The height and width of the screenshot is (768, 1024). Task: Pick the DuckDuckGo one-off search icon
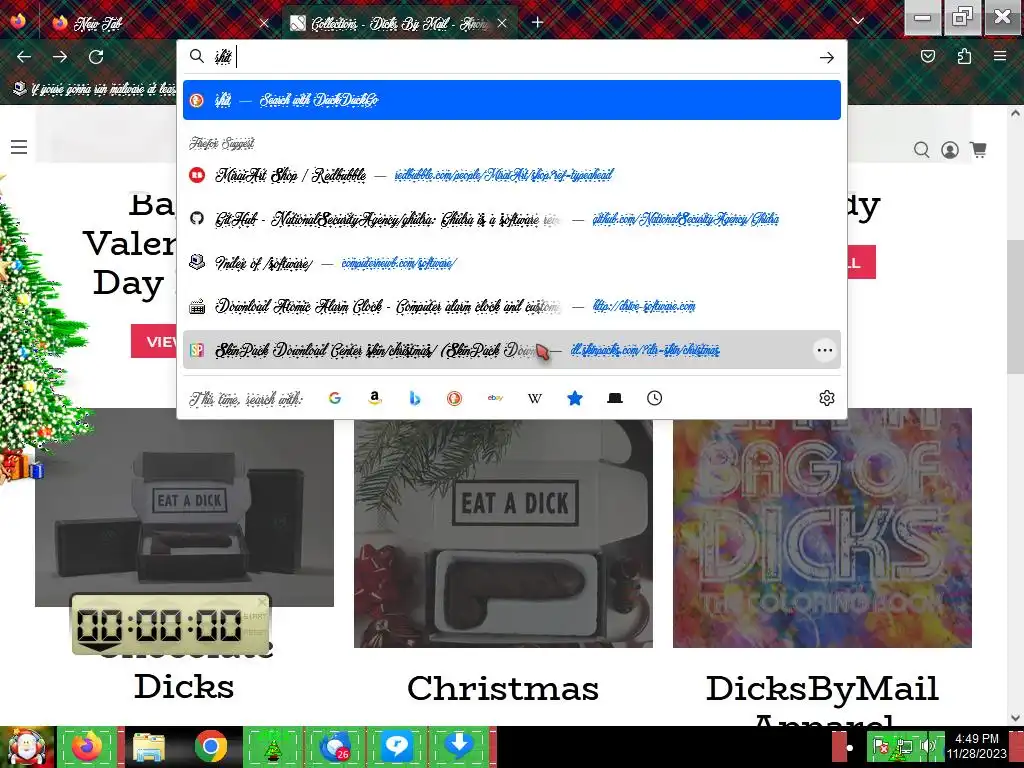pyautogui.click(x=455, y=398)
